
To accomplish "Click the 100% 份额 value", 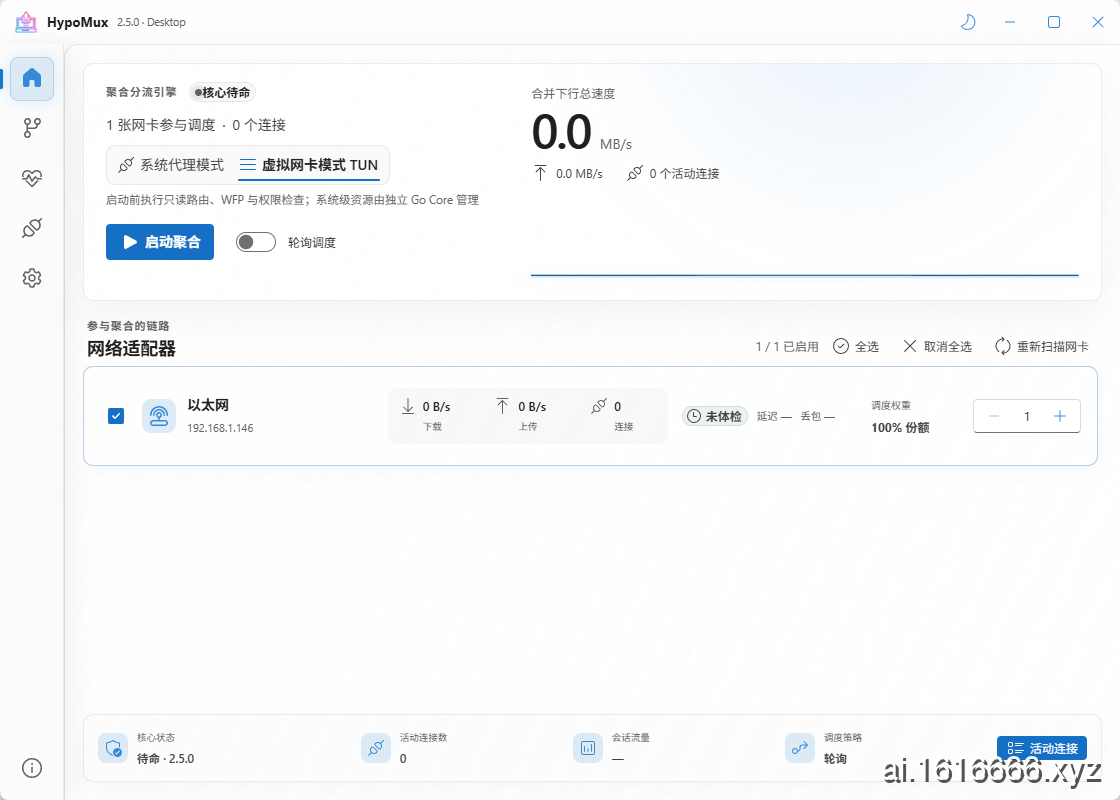I will click(900, 428).
